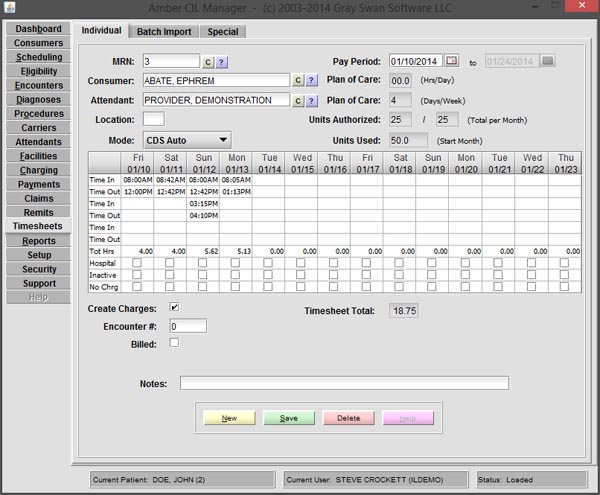This screenshot has width=600, height=495.
Task: Mark Fri 01/10 as Hospital
Action: [137, 263]
